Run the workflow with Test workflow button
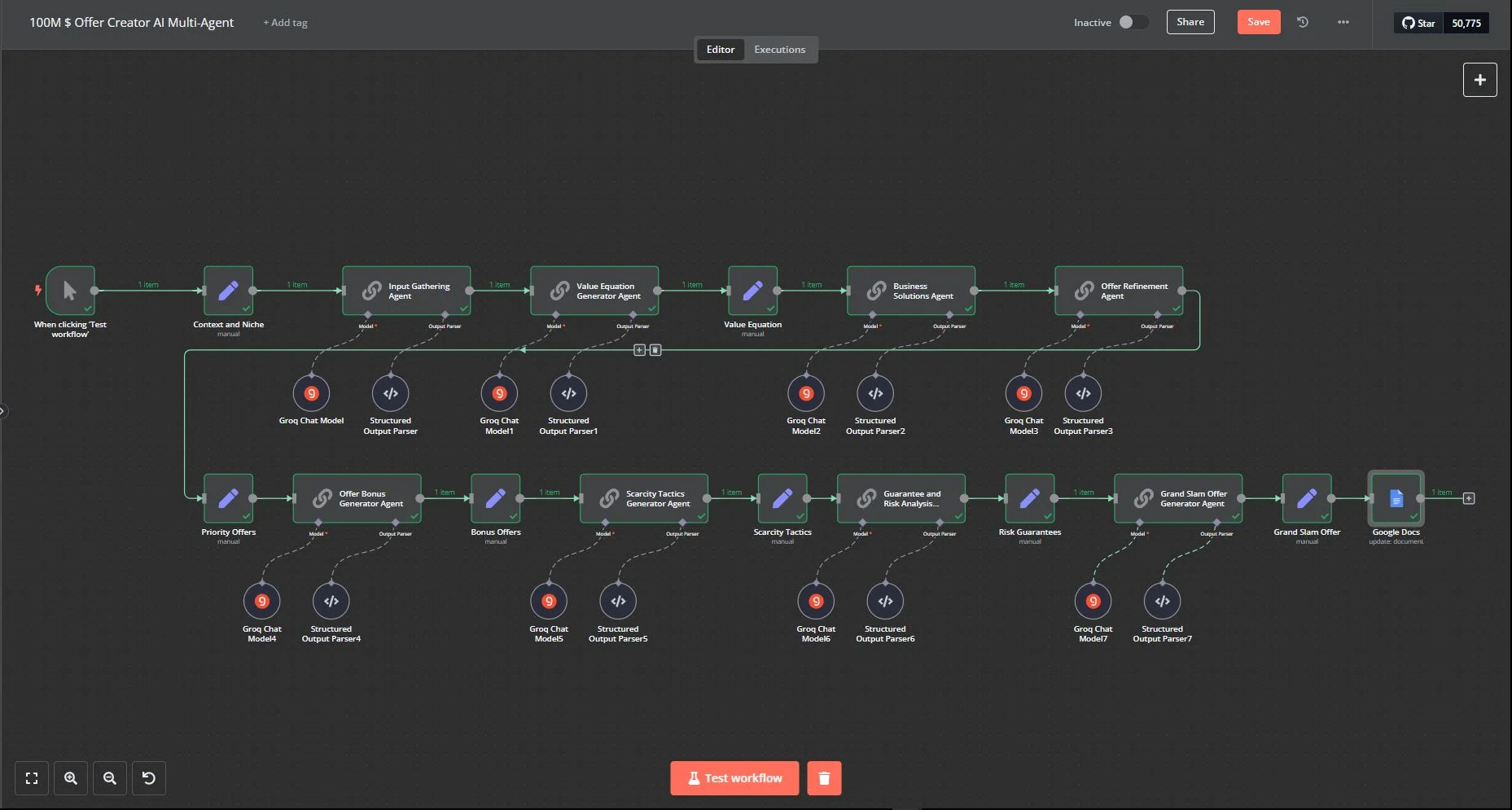The image size is (1512, 810). (734, 778)
